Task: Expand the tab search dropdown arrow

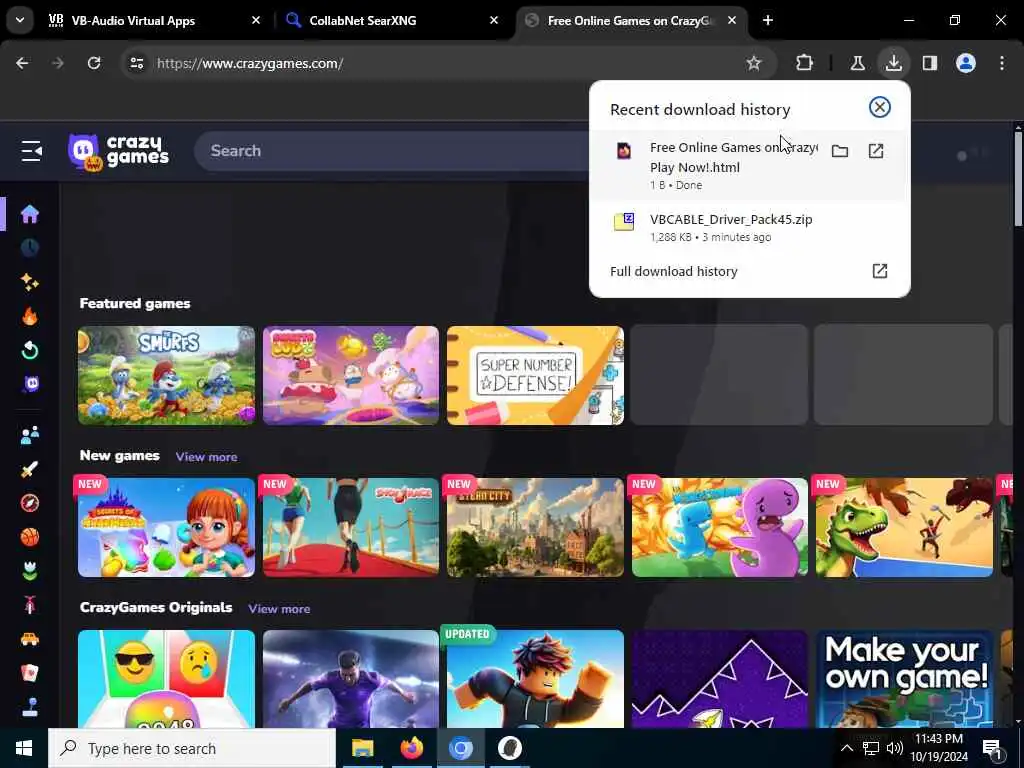Action: [20, 20]
